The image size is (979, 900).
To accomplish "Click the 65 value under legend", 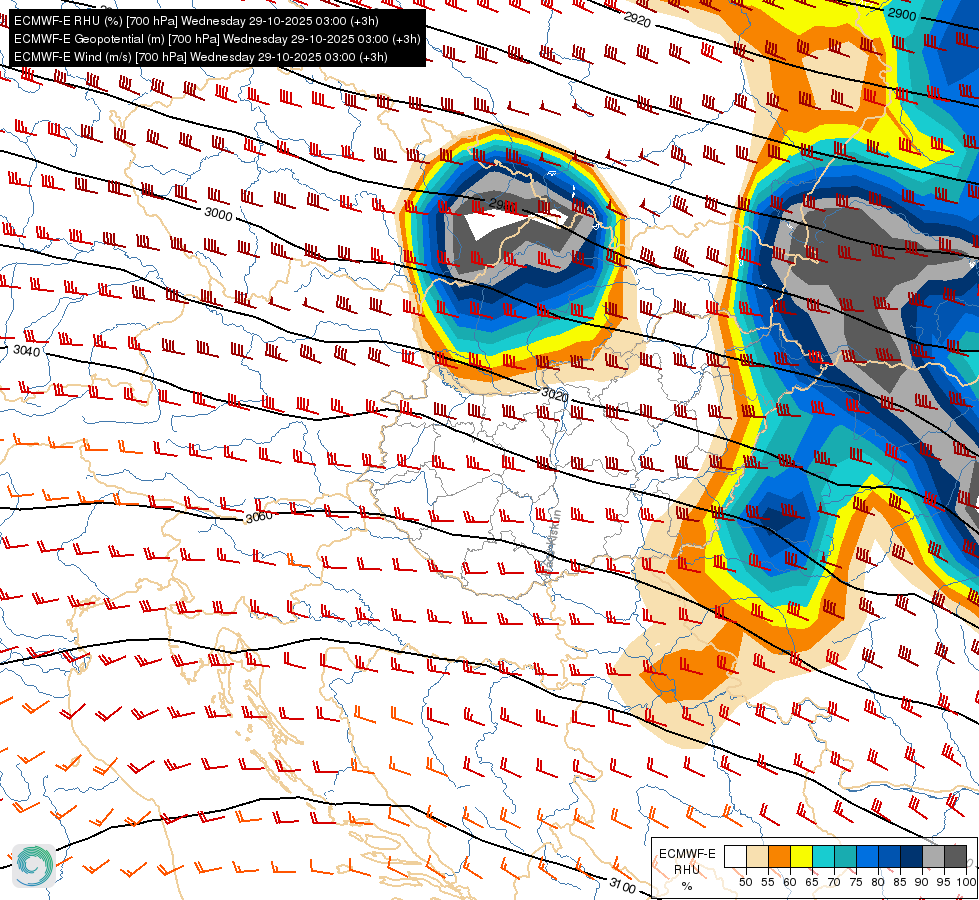I will coord(812,882).
